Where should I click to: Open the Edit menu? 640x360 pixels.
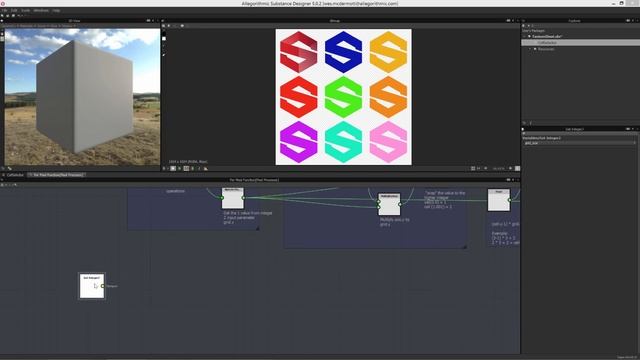[14, 10]
